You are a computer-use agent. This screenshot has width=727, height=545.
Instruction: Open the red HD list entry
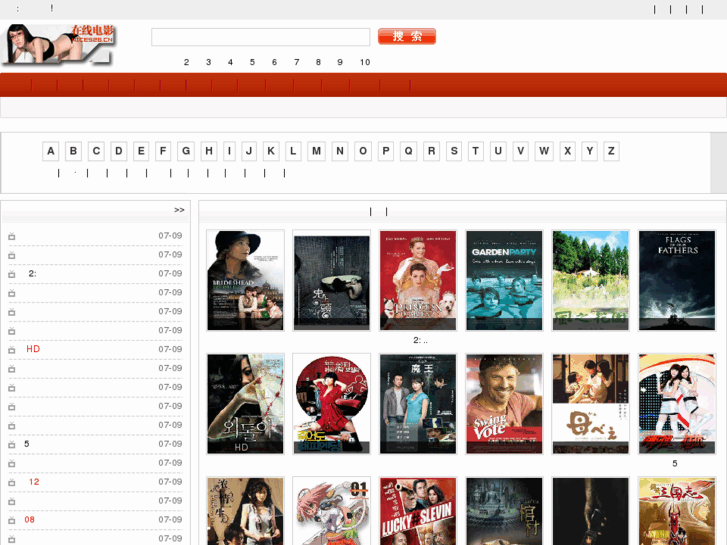click(33, 349)
